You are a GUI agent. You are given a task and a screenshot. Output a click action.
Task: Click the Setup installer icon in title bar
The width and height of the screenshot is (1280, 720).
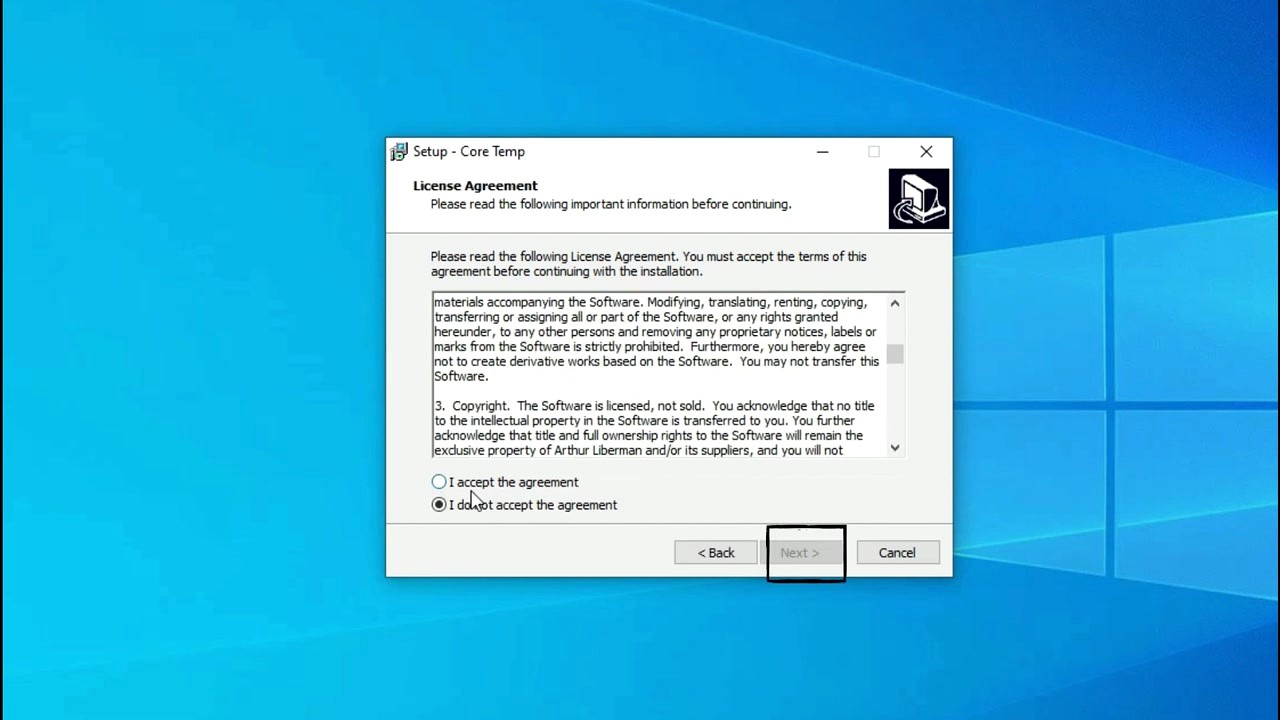[x=398, y=151]
